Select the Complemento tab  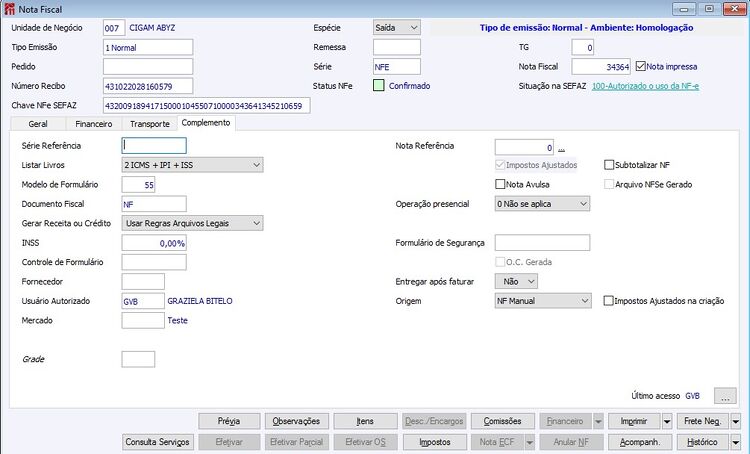(206, 123)
